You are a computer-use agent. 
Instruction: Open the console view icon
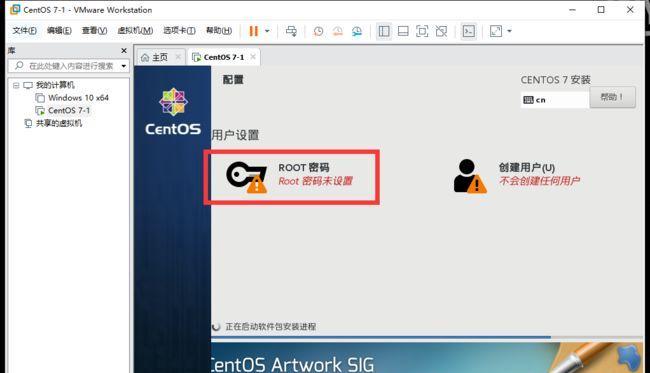coord(469,31)
